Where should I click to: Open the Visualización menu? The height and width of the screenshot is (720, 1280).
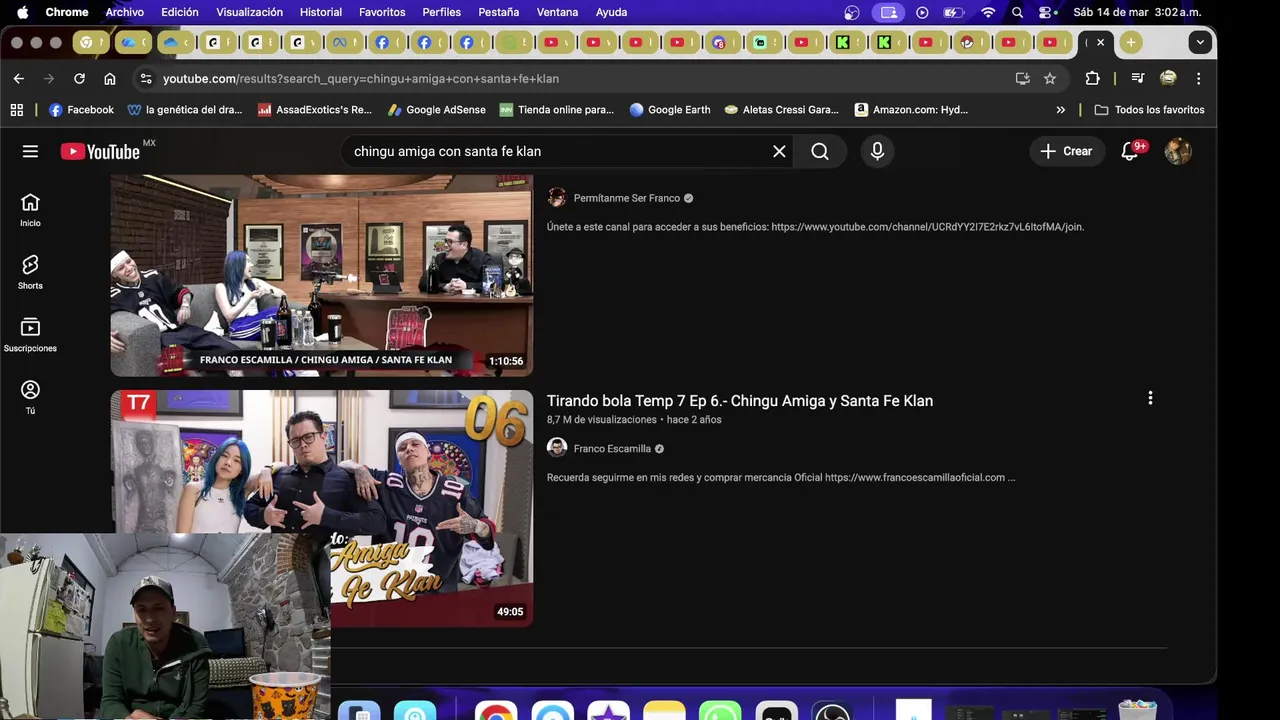point(249,12)
